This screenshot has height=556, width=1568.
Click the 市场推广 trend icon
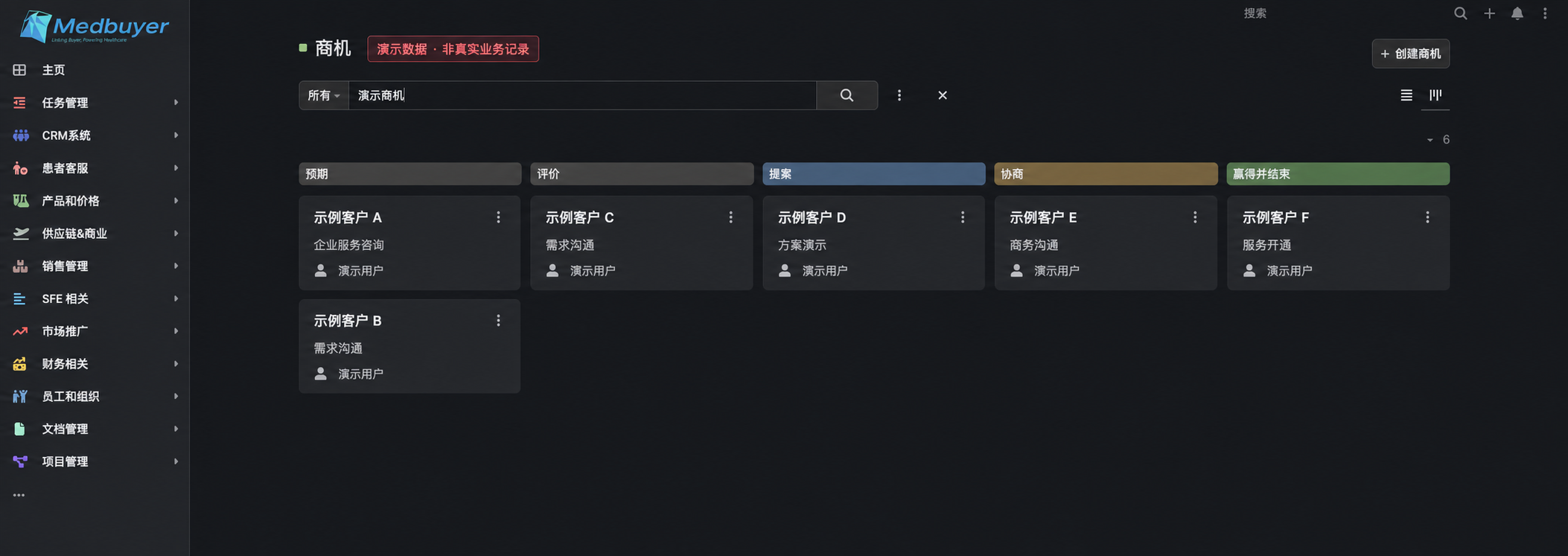pyautogui.click(x=20, y=331)
